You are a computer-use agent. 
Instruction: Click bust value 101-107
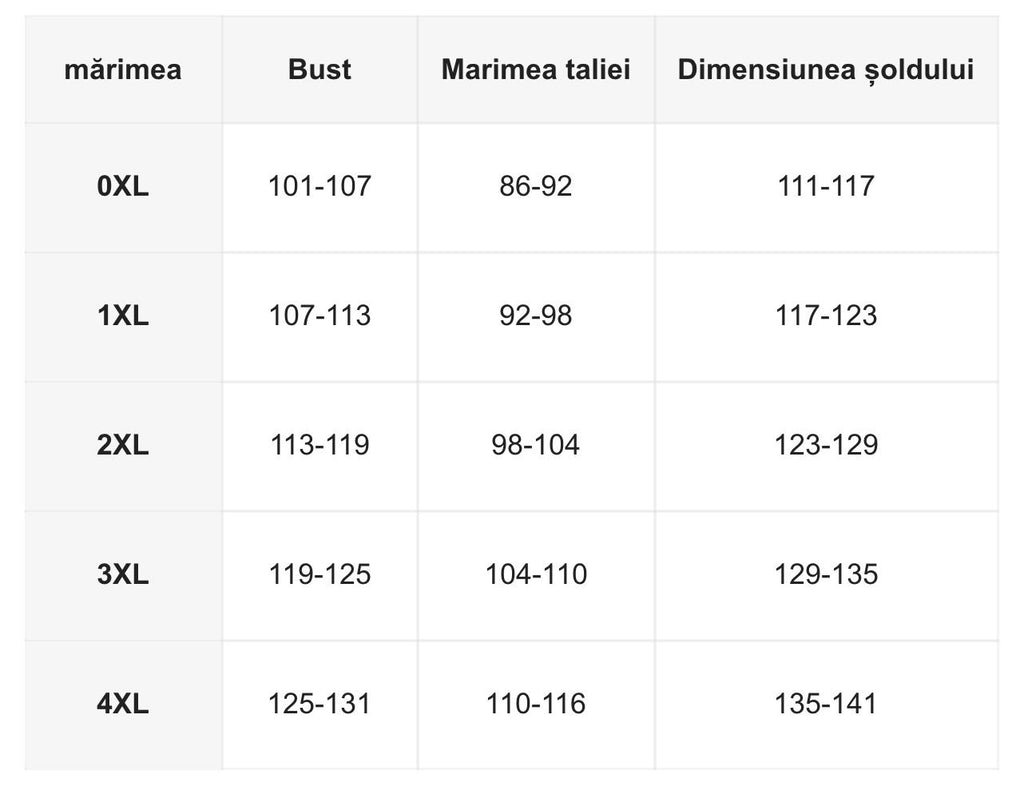pos(319,186)
